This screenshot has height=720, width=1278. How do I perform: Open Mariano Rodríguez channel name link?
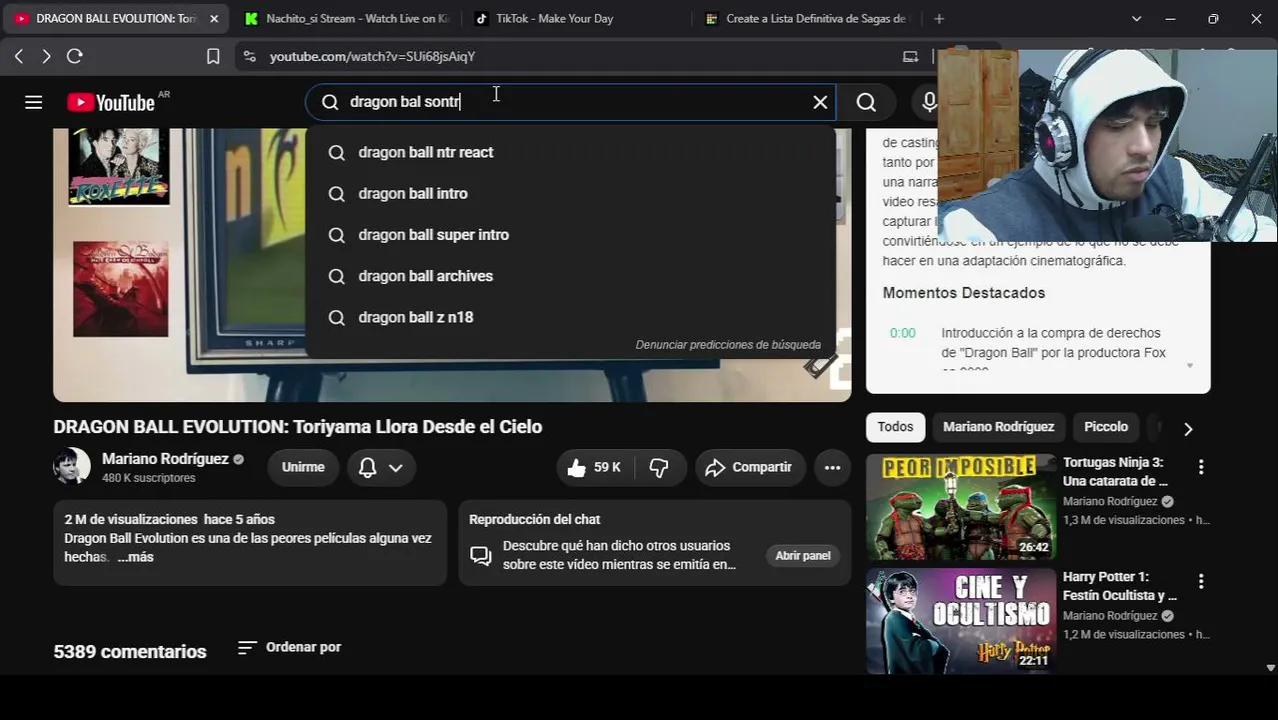click(165, 459)
